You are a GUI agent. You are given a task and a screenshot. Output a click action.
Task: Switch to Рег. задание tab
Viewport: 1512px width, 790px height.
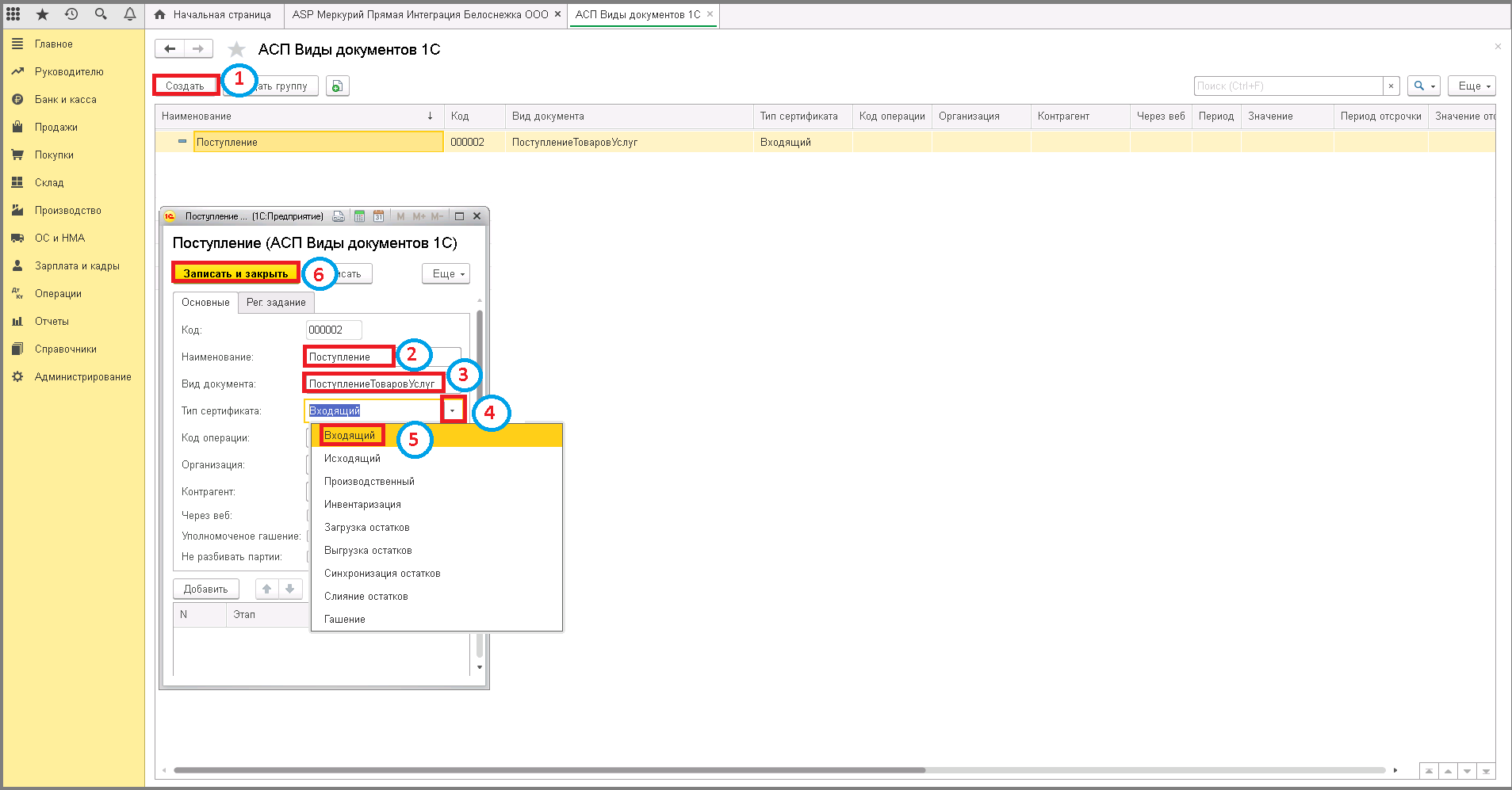(x=276, y=303)
